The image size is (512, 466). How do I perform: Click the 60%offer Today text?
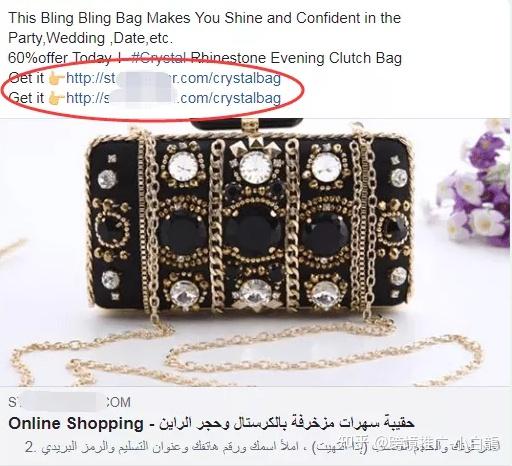(59, 58)
